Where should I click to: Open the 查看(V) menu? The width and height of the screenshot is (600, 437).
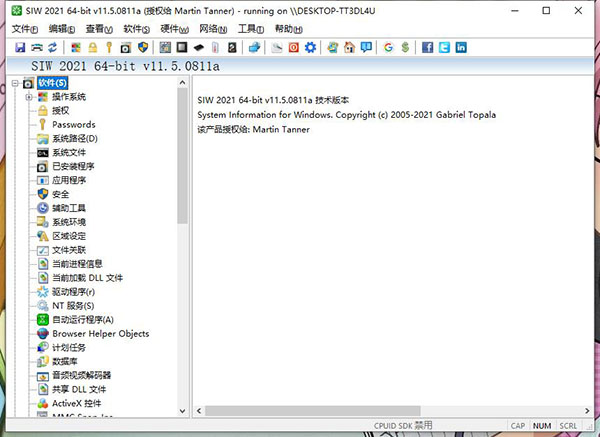coord(99,29)
